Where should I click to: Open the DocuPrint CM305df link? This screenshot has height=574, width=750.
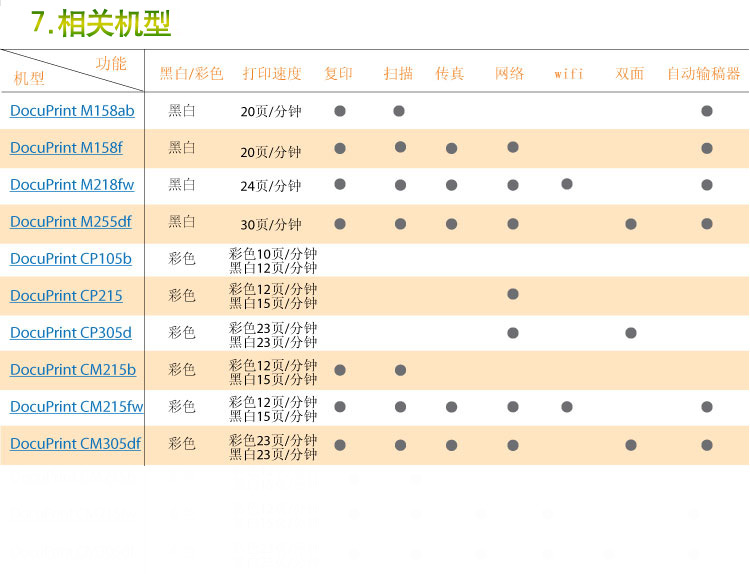pos(76,443)
